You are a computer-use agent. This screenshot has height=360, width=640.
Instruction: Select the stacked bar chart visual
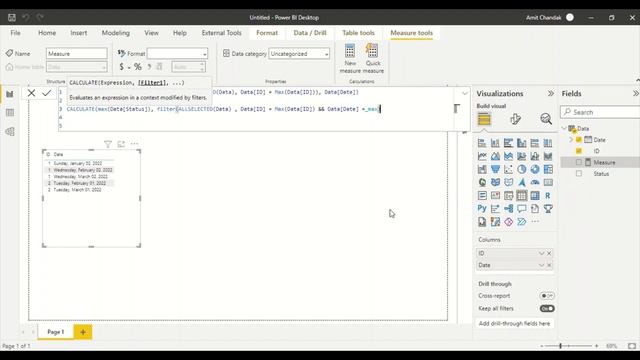(482, 143)
